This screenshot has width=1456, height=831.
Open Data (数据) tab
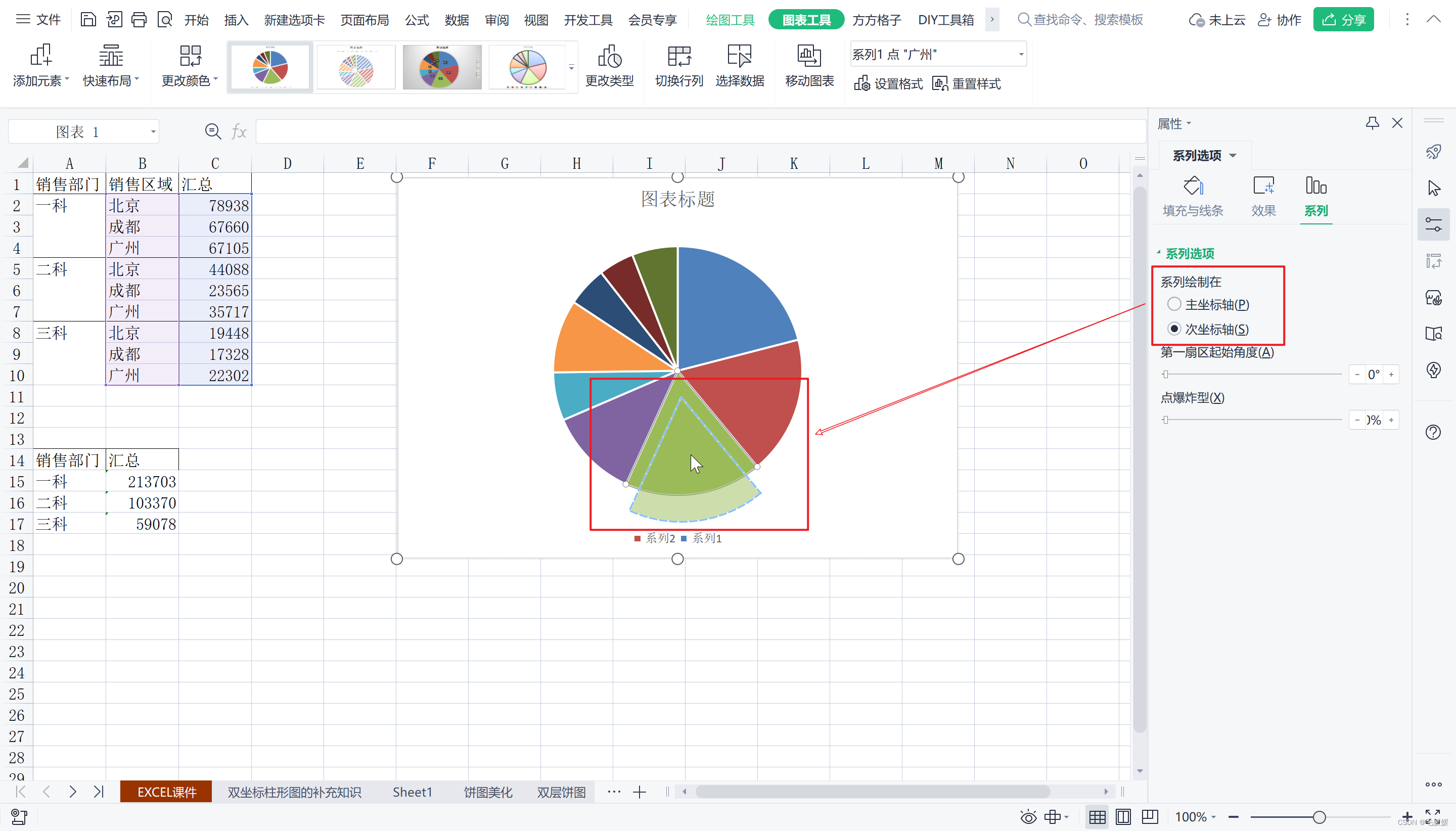pos(457,20)
